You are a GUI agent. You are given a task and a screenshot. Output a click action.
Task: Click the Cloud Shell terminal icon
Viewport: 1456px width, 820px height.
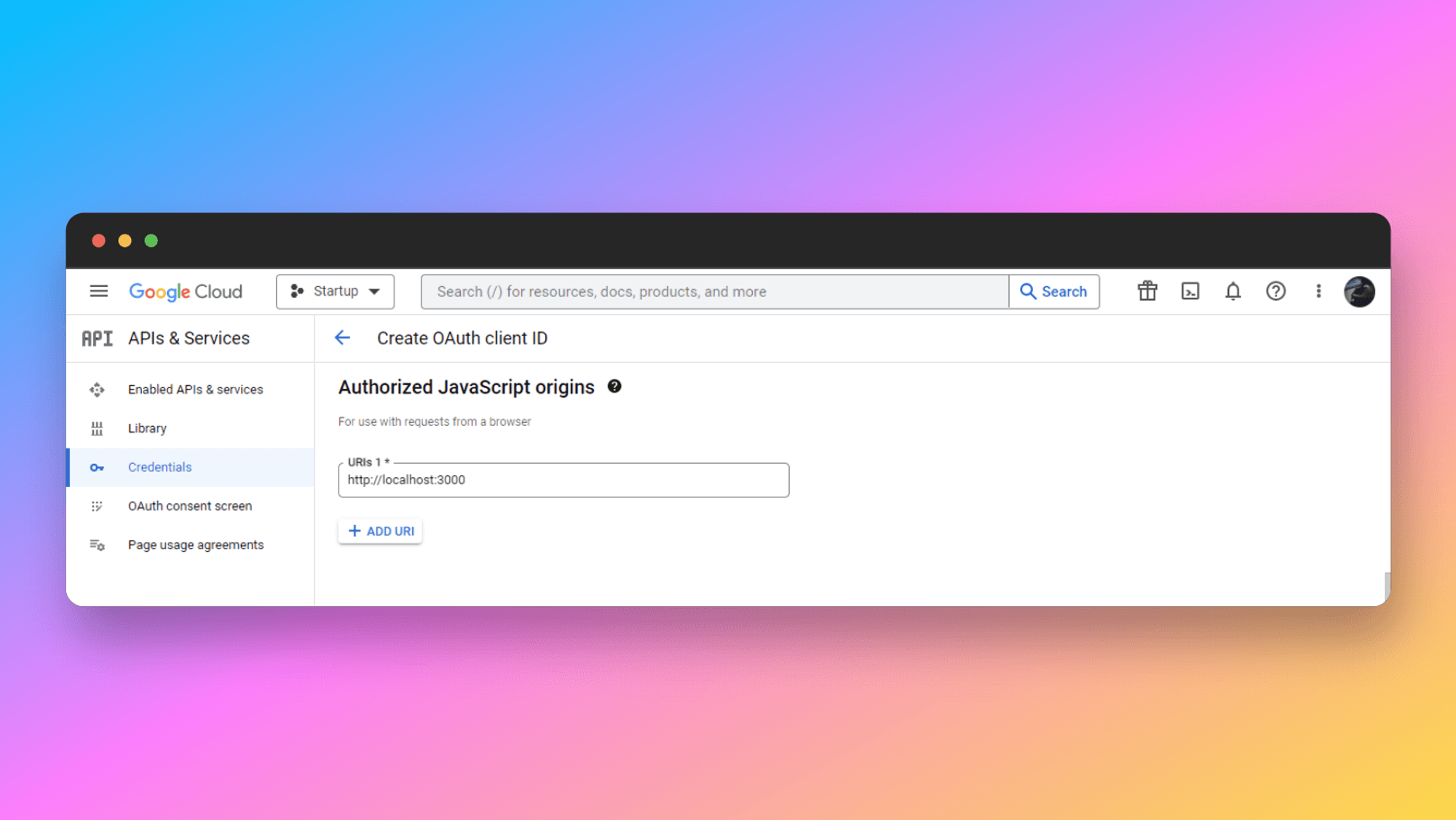(1190, 291)
